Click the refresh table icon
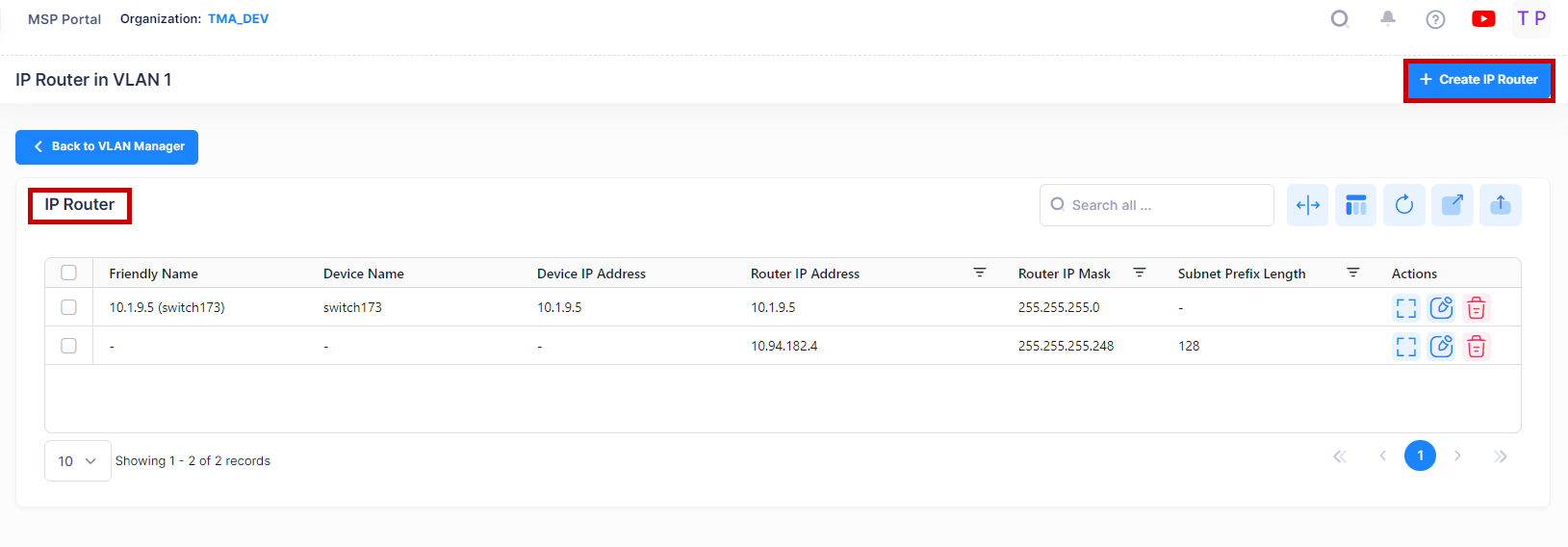Viewport: 1568px width, 547px height. coord(1404,205)
